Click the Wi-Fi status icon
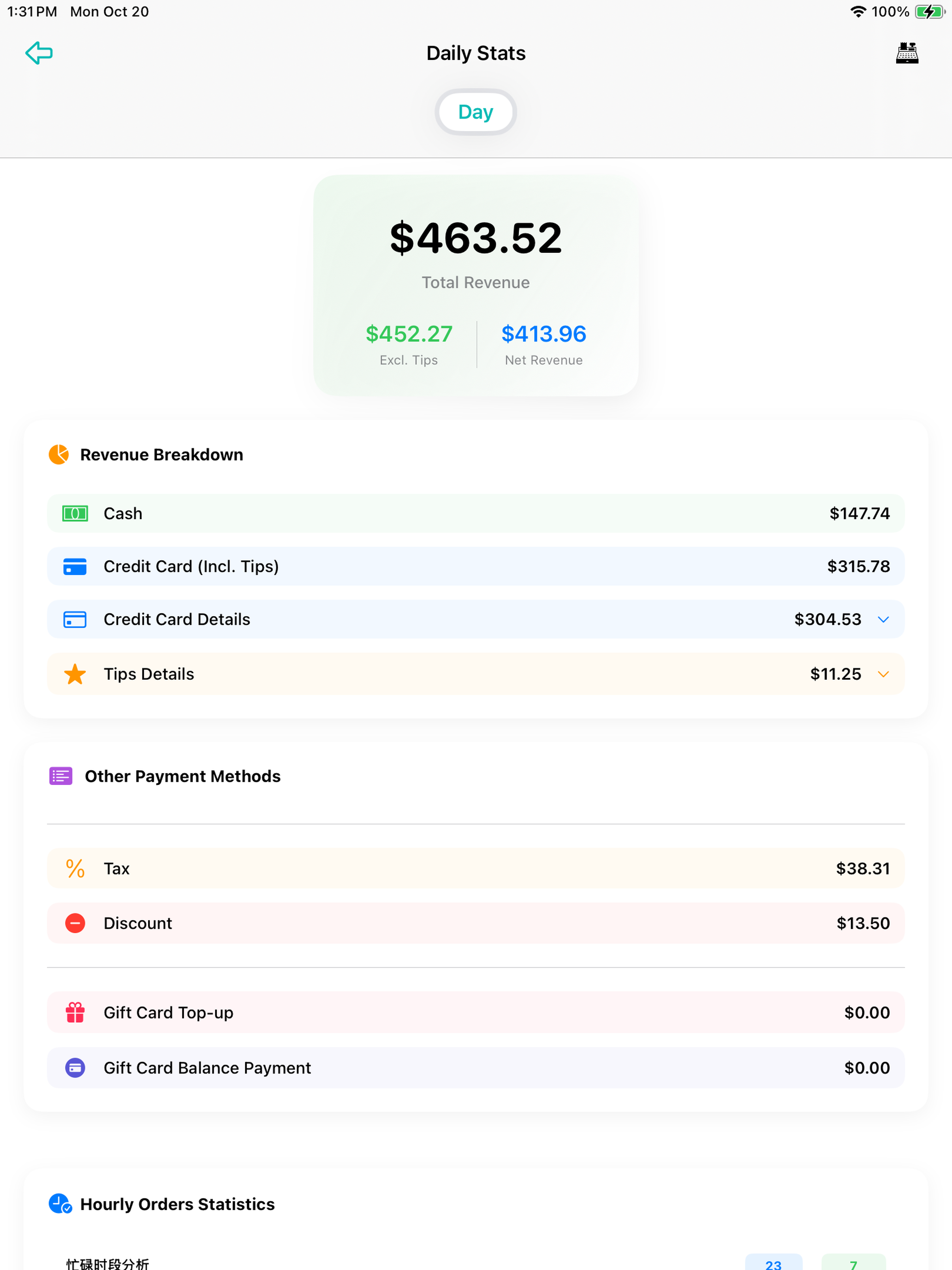This screenshot has height=1270, width=952. point(858,12)
